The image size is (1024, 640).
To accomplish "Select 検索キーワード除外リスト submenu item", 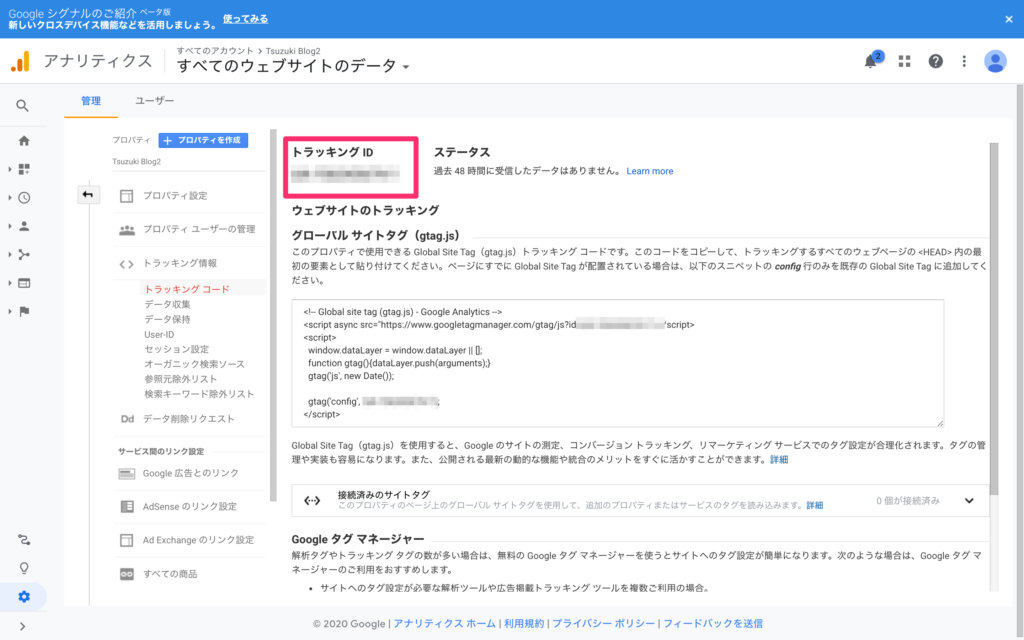I will pyautogui.click(x=199, y=394).
